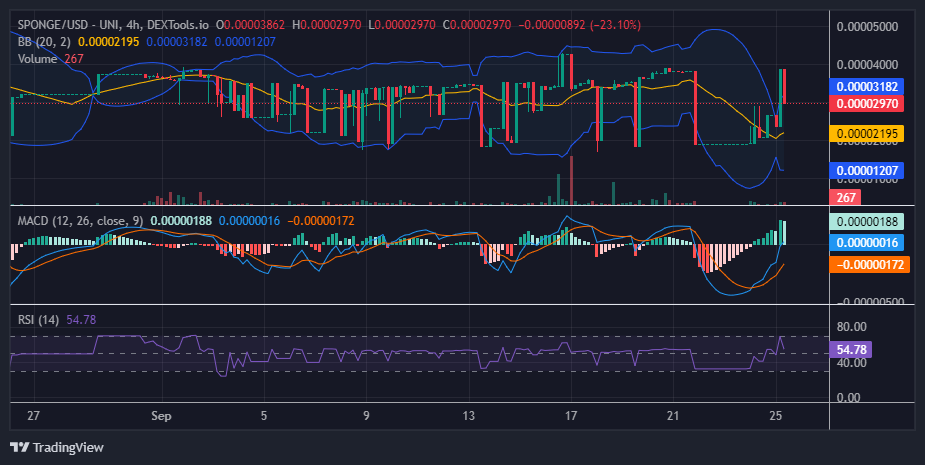This screenshot has height=465, width=925.
Task: Click the RSI value tag 54.78
Action: 851,349
